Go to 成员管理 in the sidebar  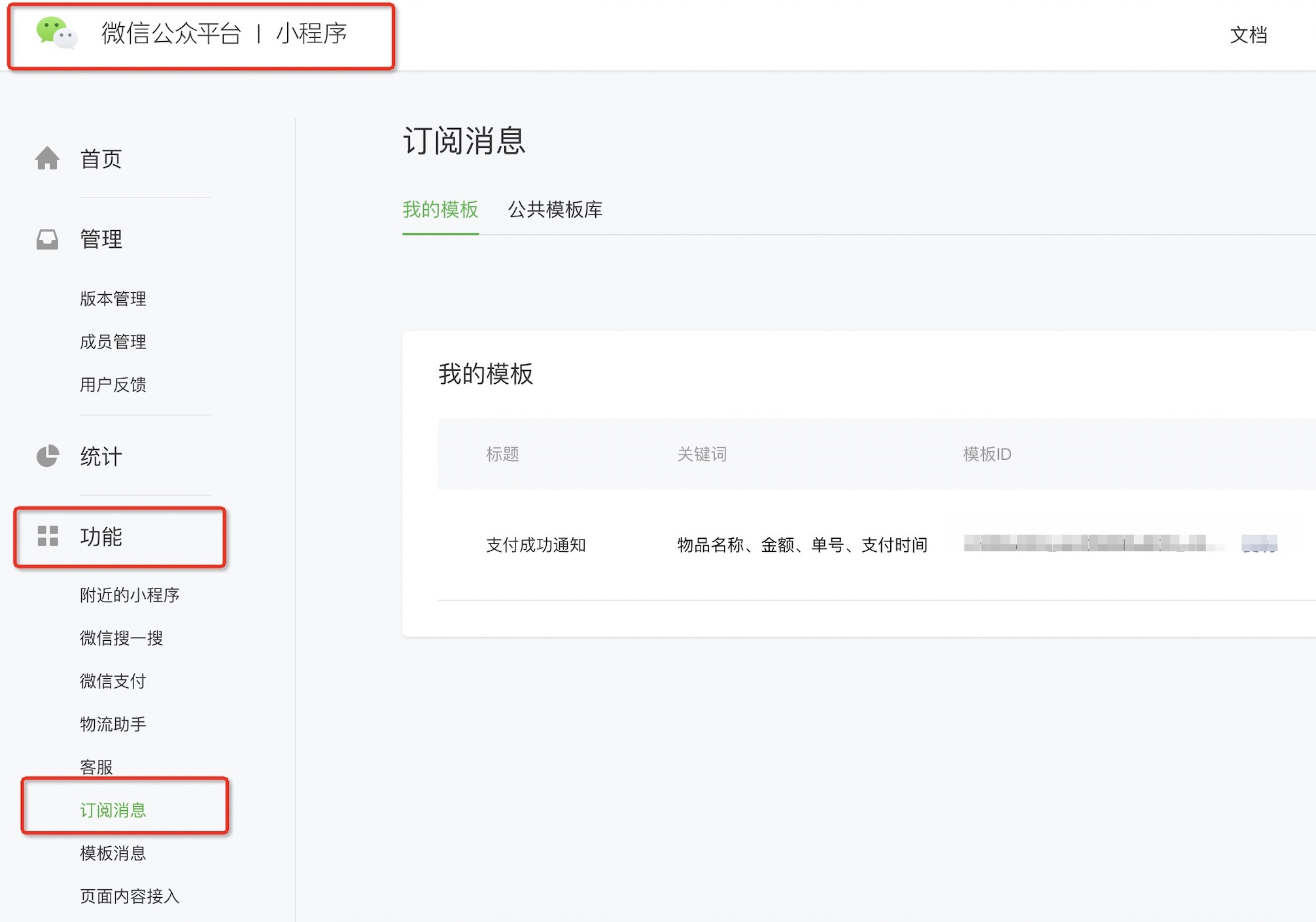pos(113,342)
